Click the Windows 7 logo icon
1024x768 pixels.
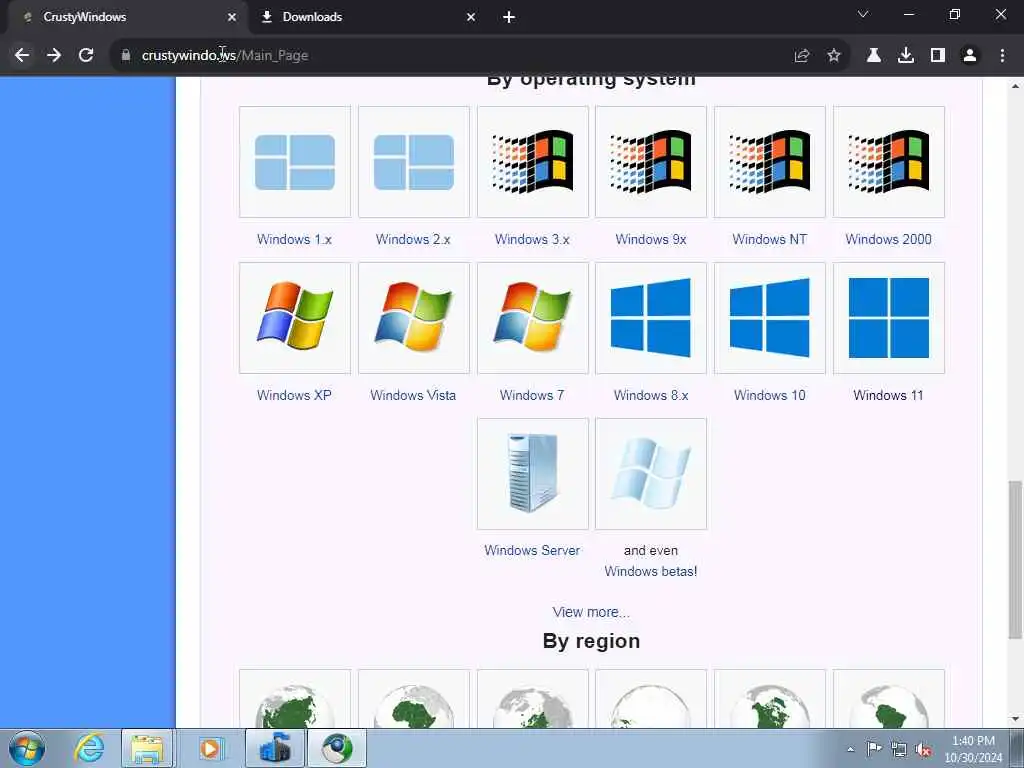(532, 318)
